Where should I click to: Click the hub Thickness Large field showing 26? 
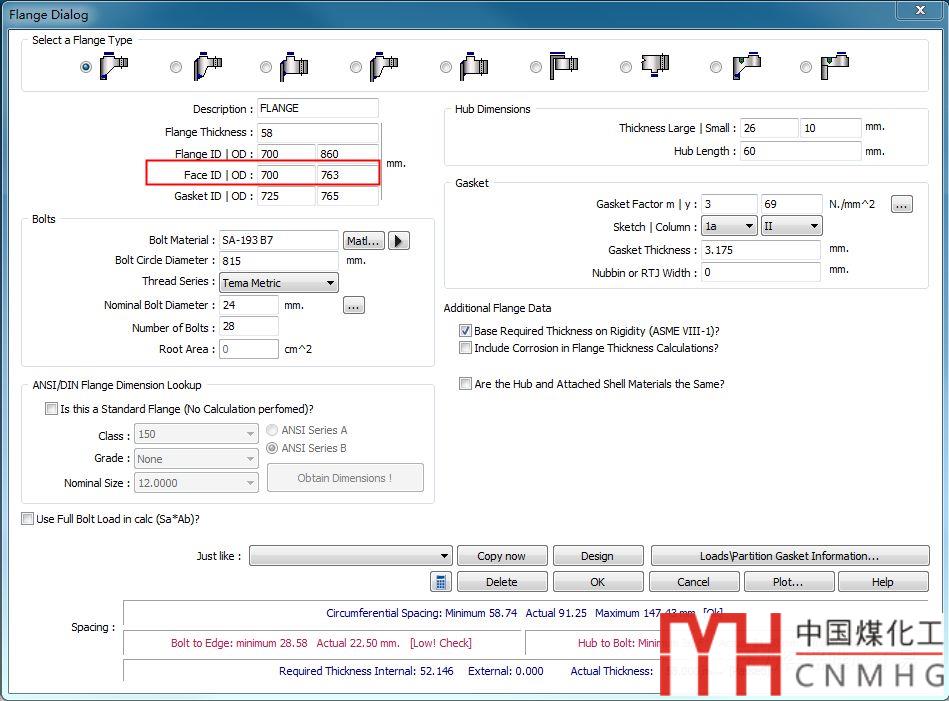tap(769, 128)
